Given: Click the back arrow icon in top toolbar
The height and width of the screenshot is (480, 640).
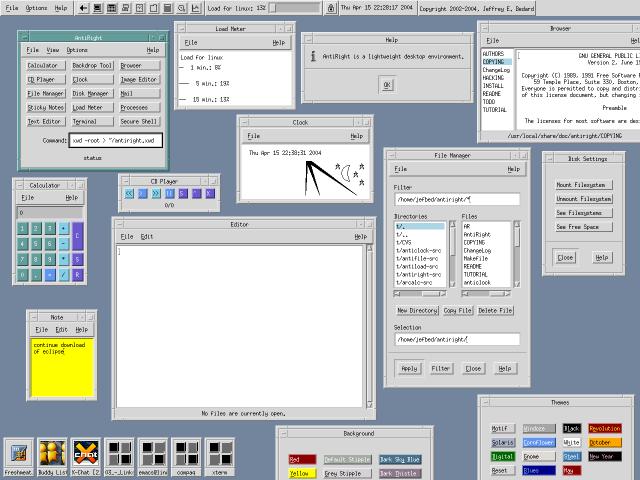Looking at the screenshot, I should [84, 8].
